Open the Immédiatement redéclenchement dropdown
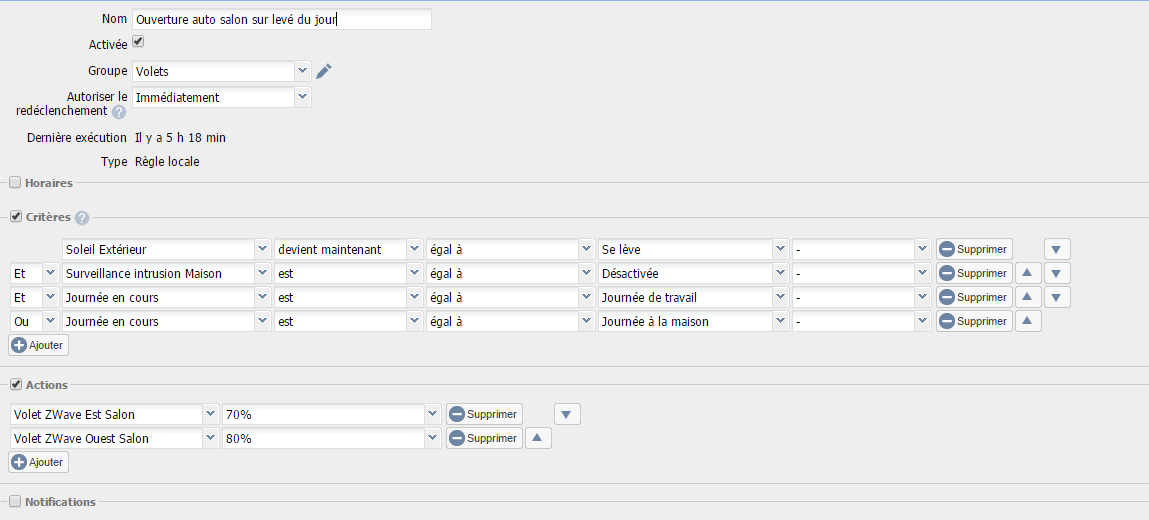 coord(303,97)
